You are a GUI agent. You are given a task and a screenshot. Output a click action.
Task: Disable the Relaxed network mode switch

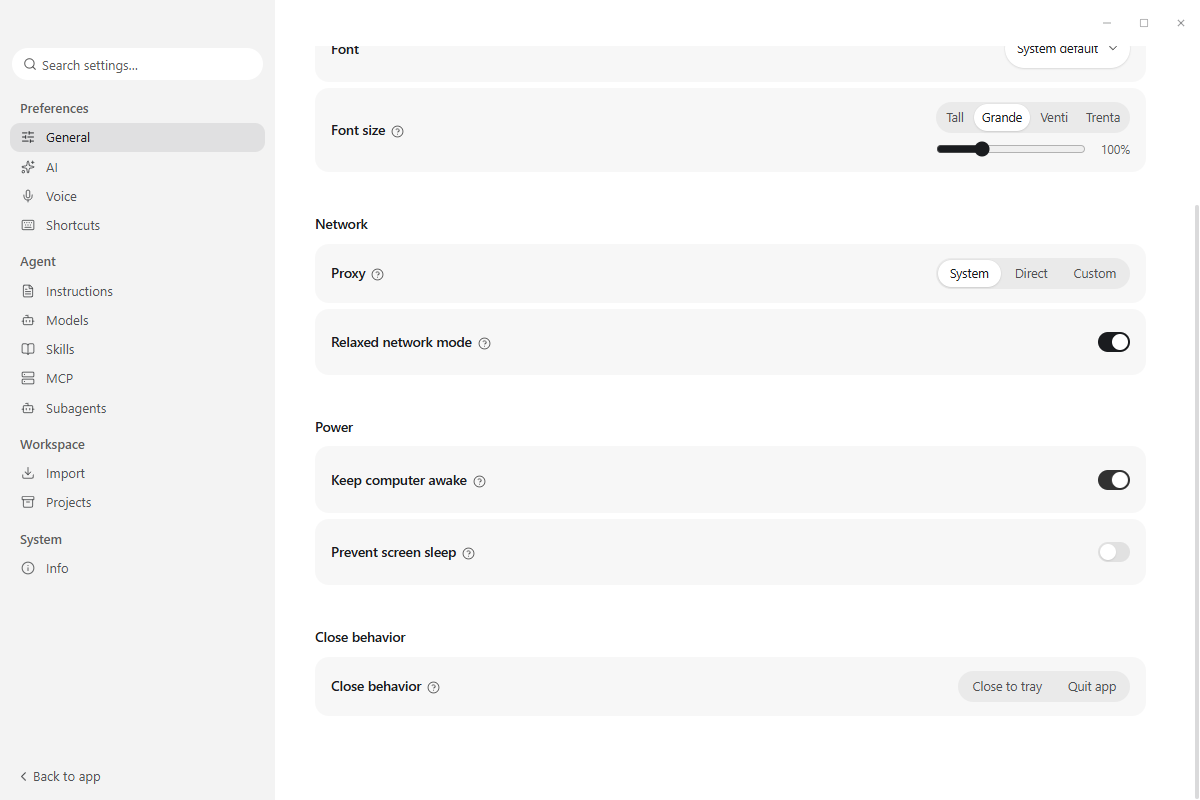(x=1114, y=342)
